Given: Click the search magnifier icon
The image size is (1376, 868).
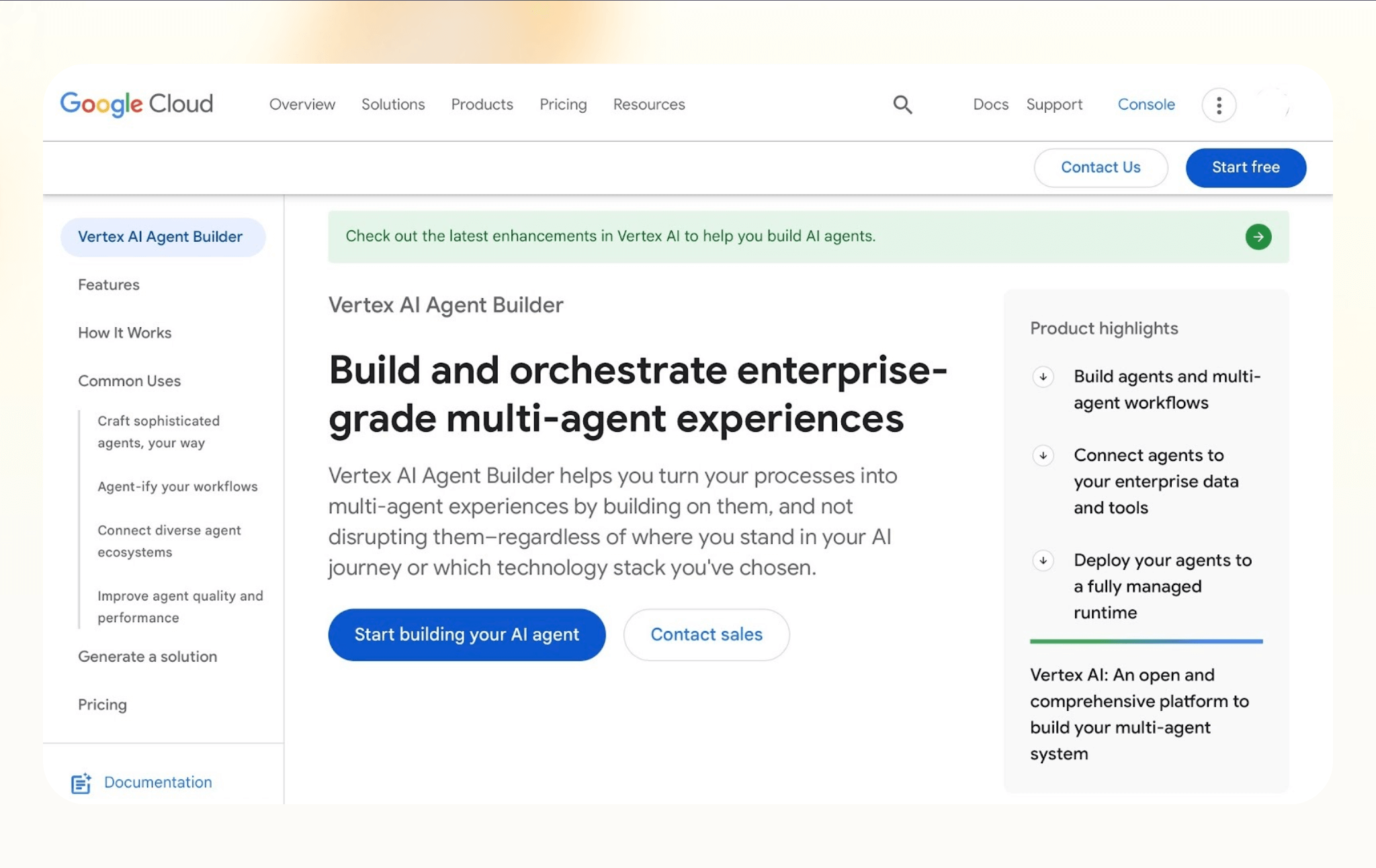Looking at the screenshot, I should click(902, 105).
